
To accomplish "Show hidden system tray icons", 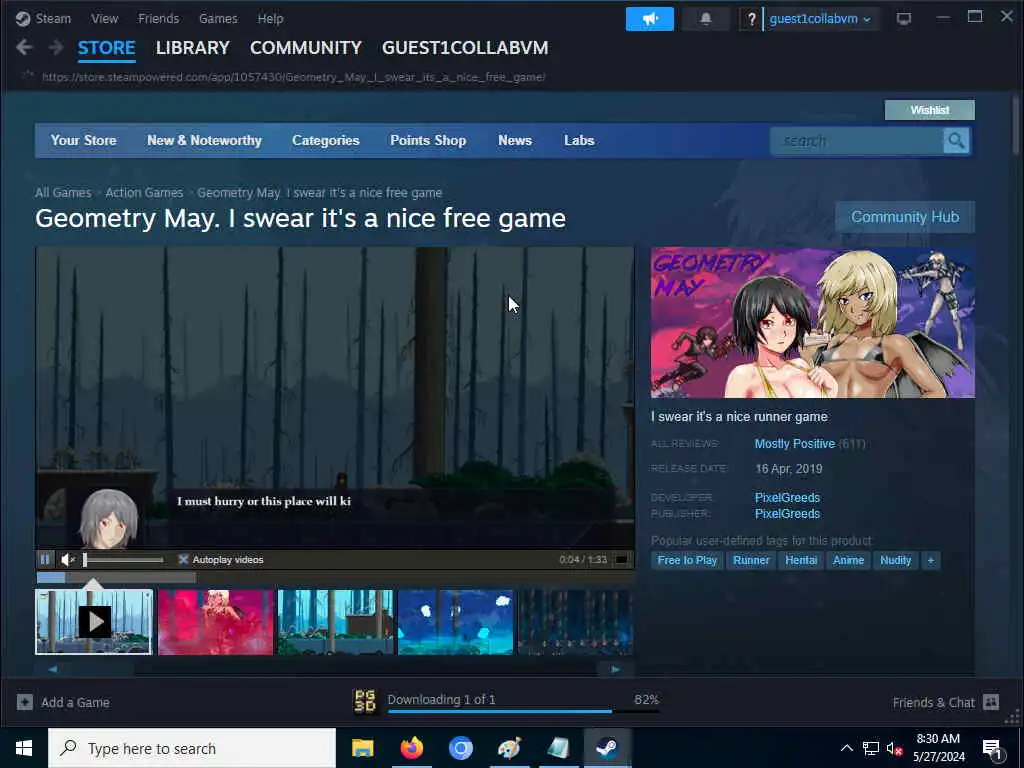I will coord(846,748).
